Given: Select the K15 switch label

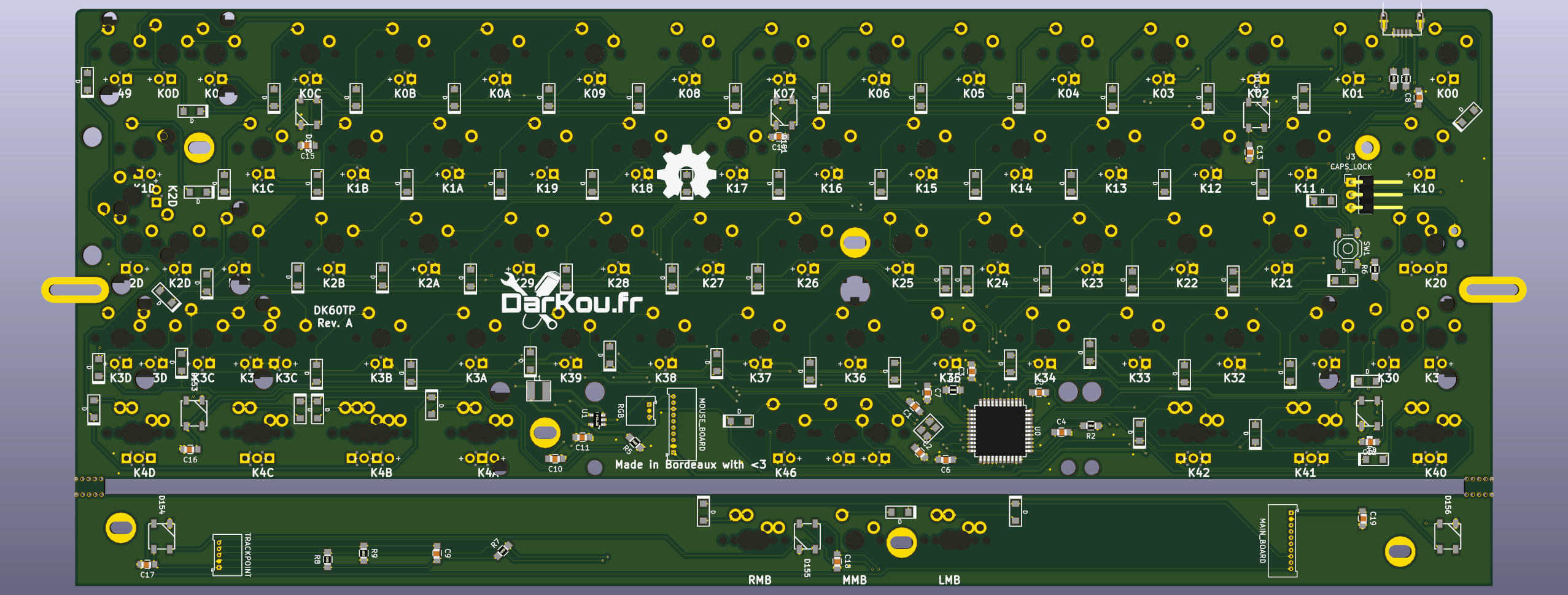Looking at the screenshot, I should [926, 189].
